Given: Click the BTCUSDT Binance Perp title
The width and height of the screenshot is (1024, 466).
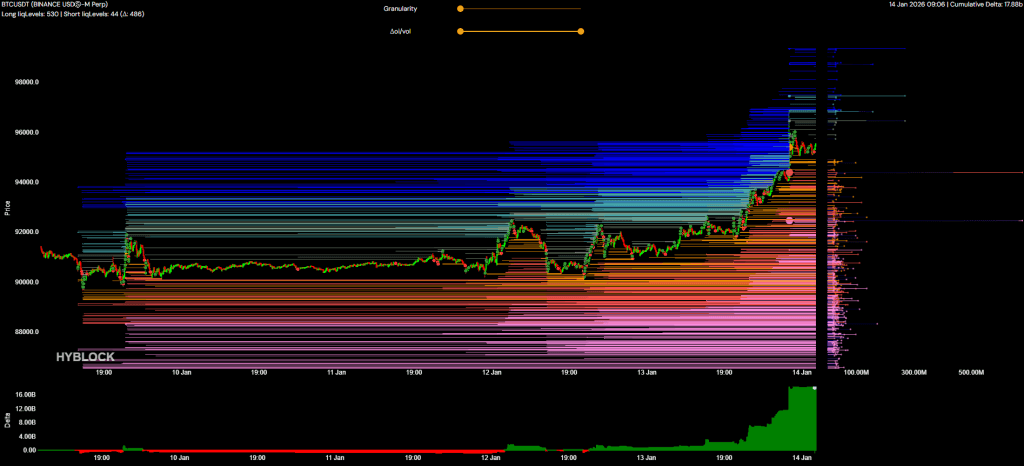Looking at the screenshot, I should [60, 5].
